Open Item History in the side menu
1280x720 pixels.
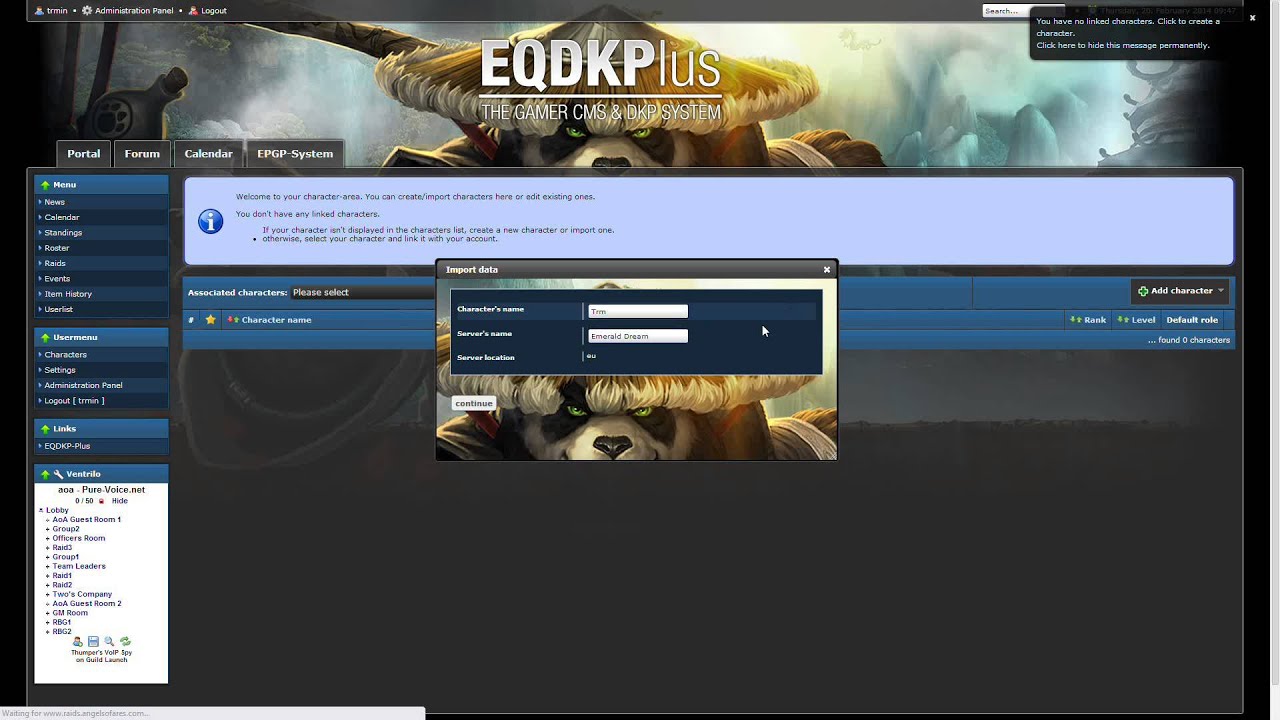(68, 294)
